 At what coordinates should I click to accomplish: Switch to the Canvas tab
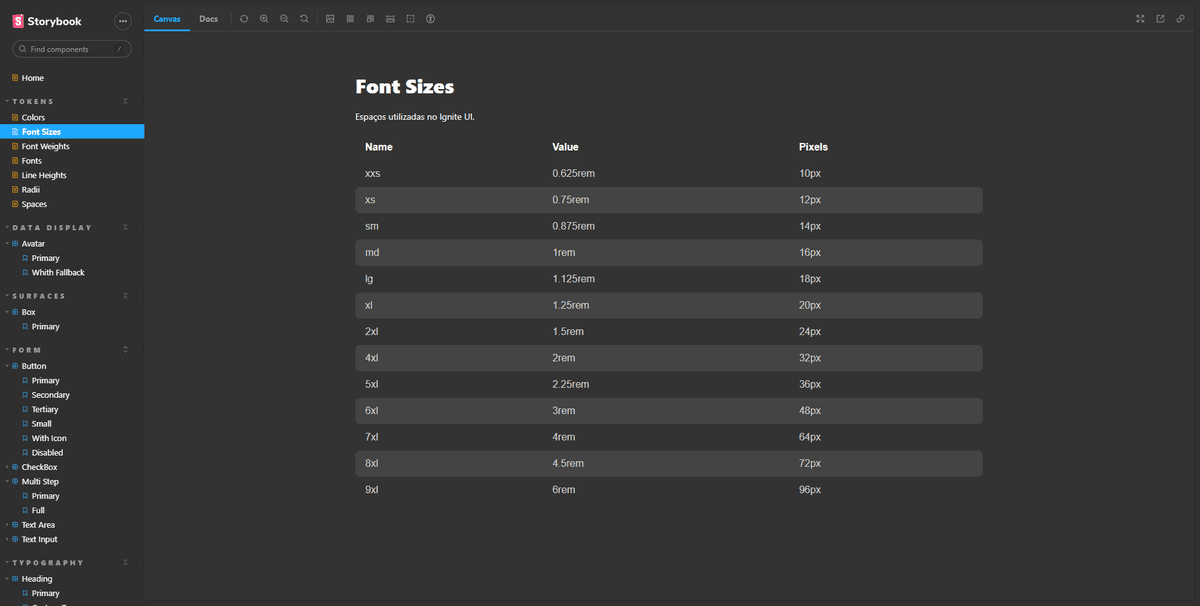tap(167, 19)
